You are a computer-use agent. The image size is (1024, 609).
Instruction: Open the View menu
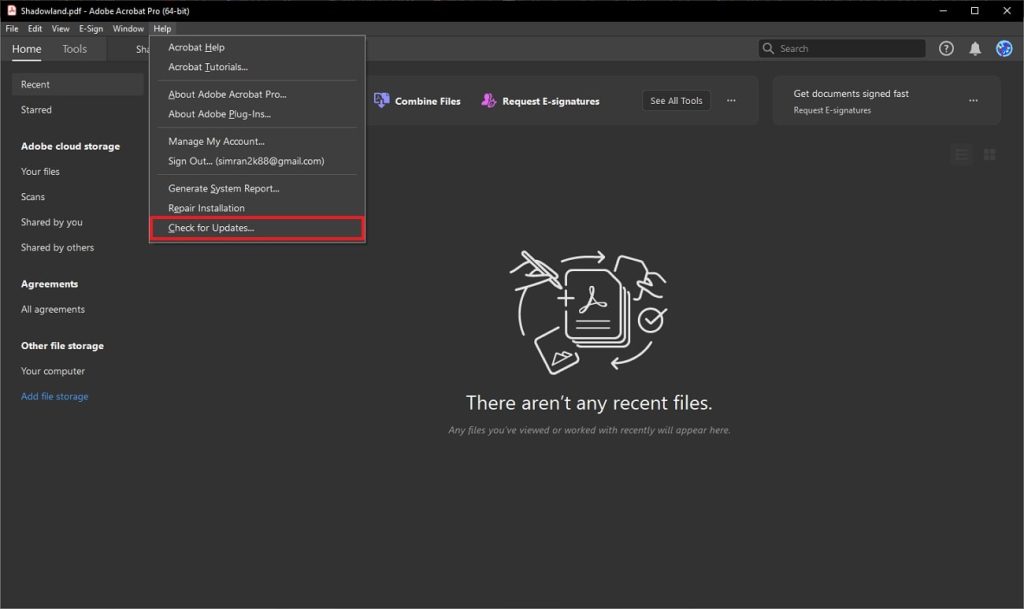click(x=60, y=29)
